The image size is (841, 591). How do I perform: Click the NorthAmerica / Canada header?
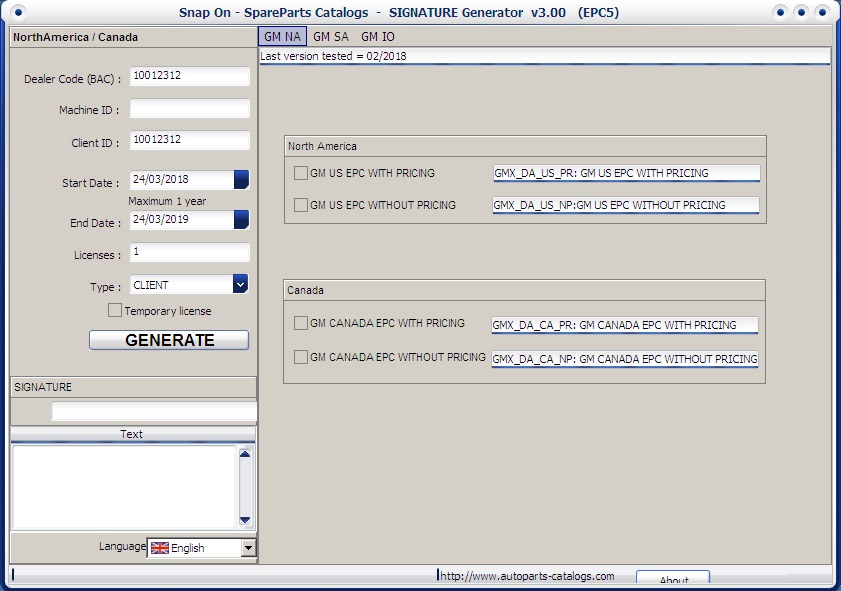[x=75, y=37]
